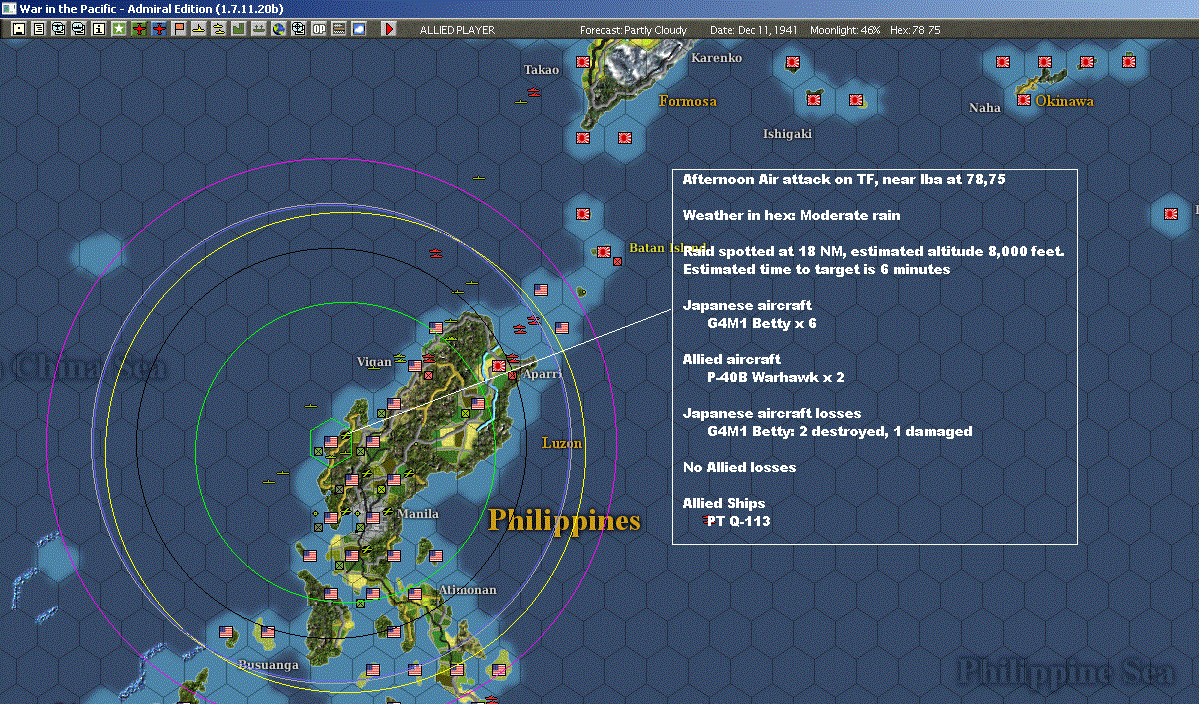The height and width of the screenshot is (704, 1199).
Task: Click the Afternoon Air attack on TF heading
Action: click(844, 179)
